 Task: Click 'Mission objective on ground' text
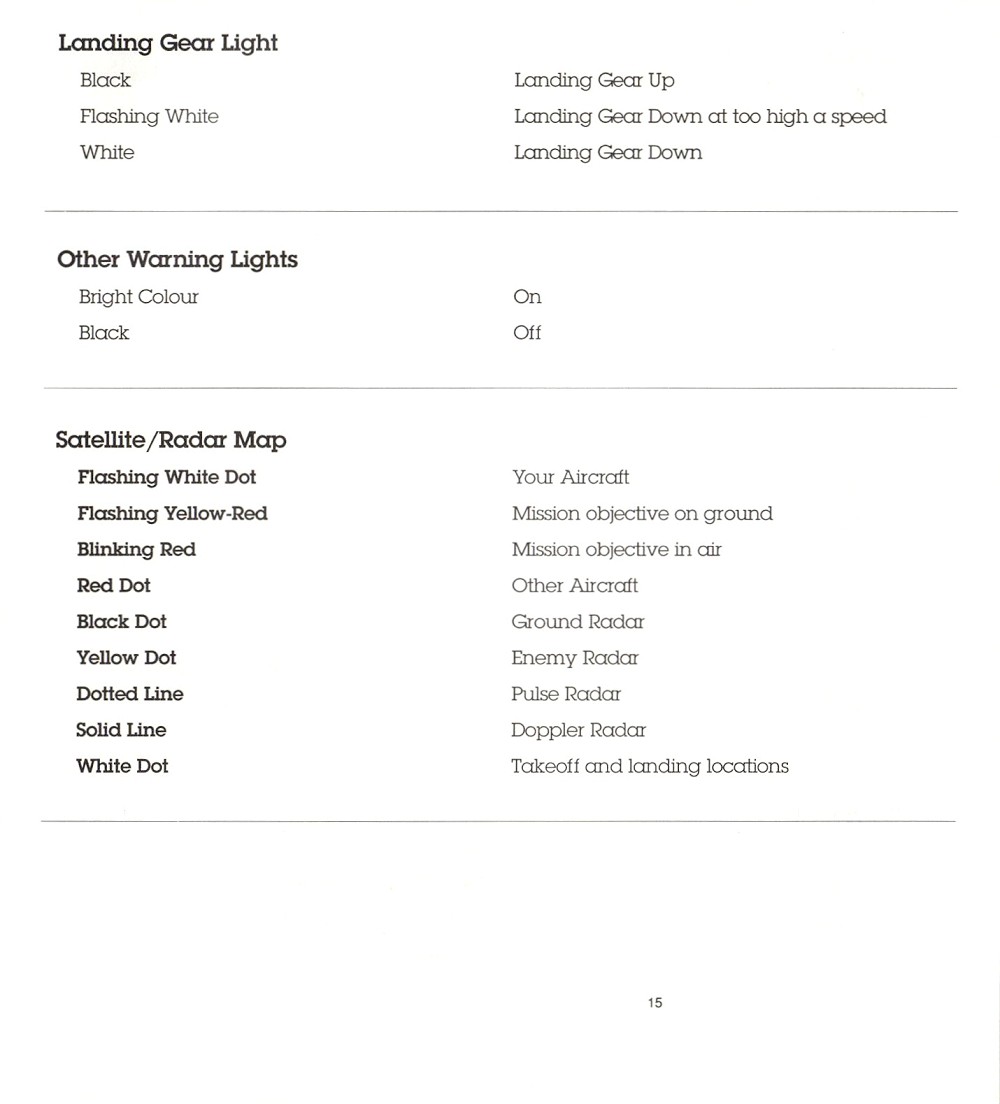tap(642, 514)
